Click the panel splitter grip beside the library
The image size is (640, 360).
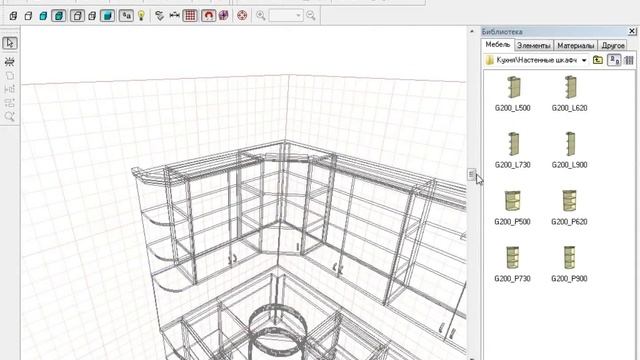[x=471, y=175]
